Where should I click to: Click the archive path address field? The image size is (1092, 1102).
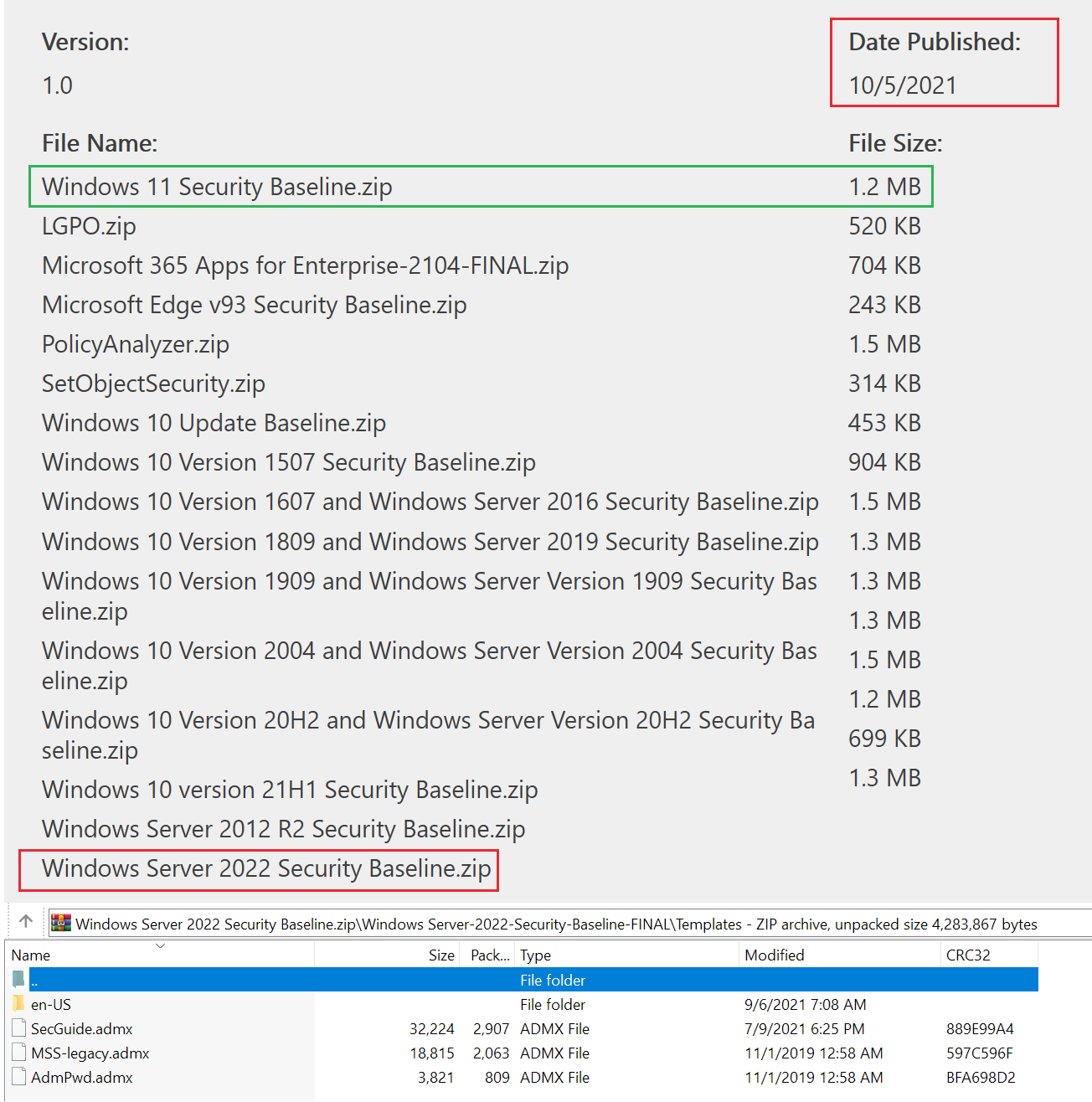(569, 924)
